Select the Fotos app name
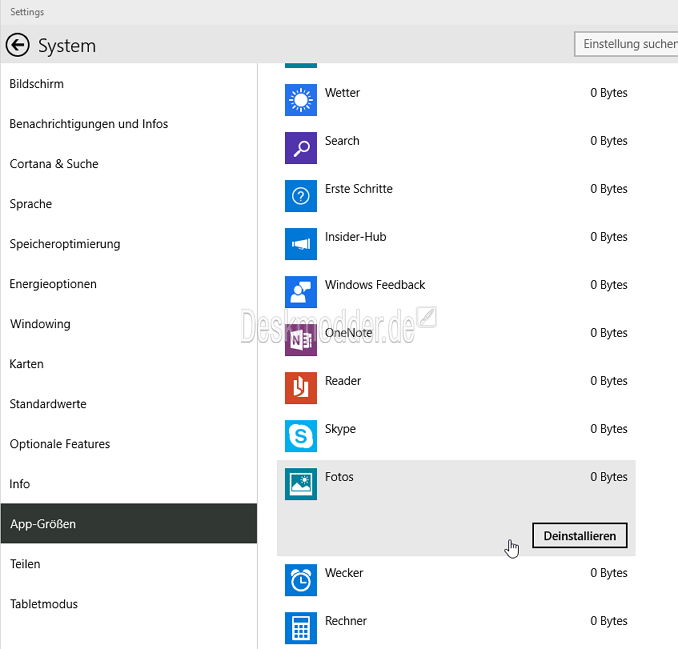 coord(339,476)
